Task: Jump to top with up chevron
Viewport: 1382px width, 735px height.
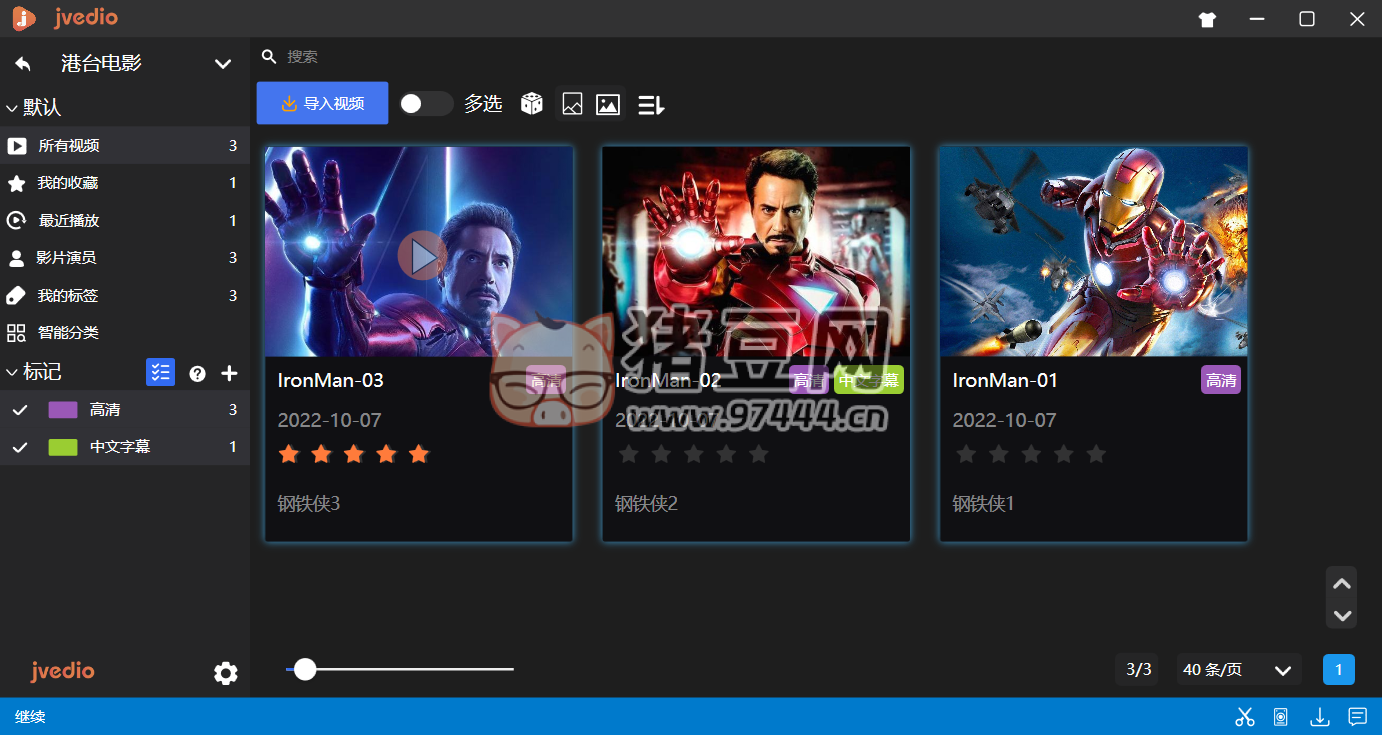Action: (1342, 583)
